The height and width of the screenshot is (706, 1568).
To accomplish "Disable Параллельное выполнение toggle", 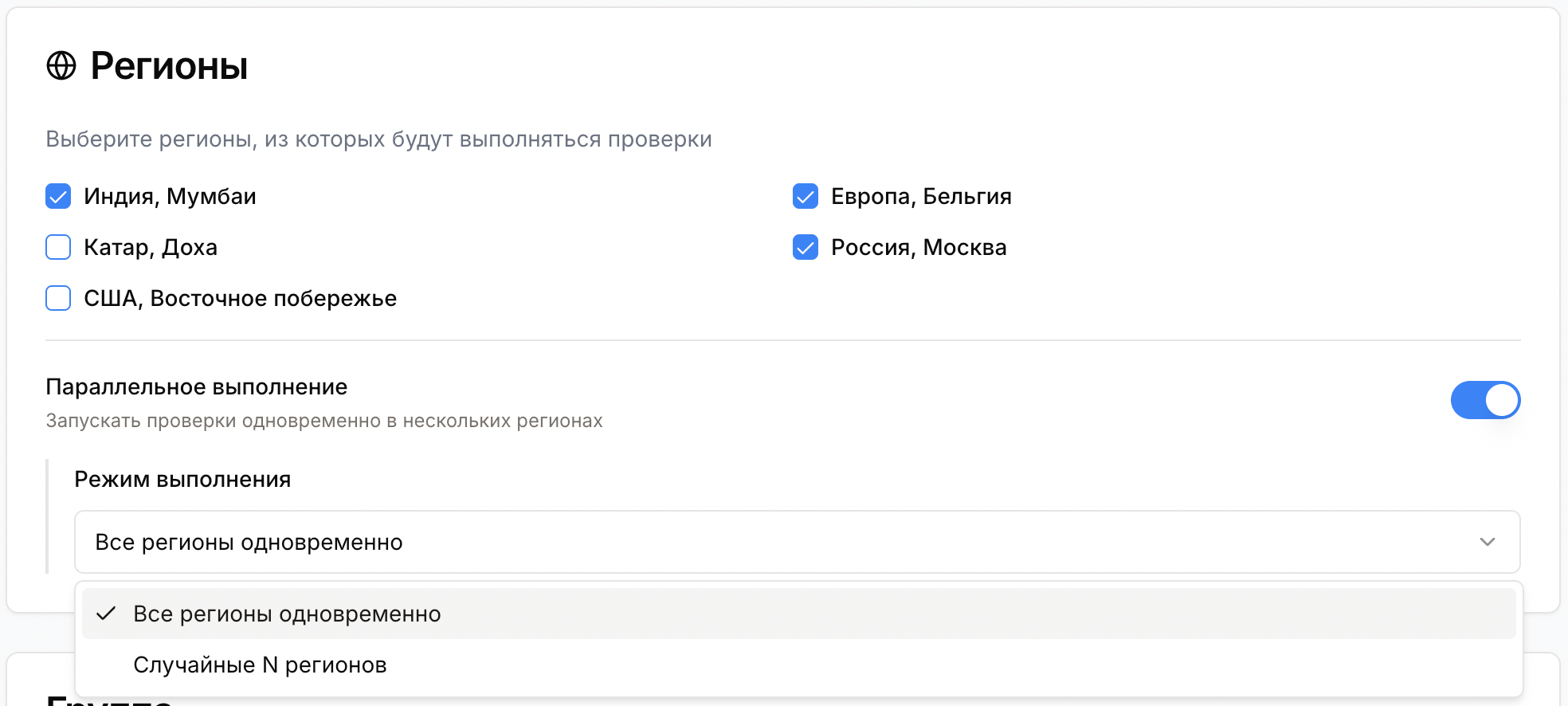I will click(x=1485, y=401).
